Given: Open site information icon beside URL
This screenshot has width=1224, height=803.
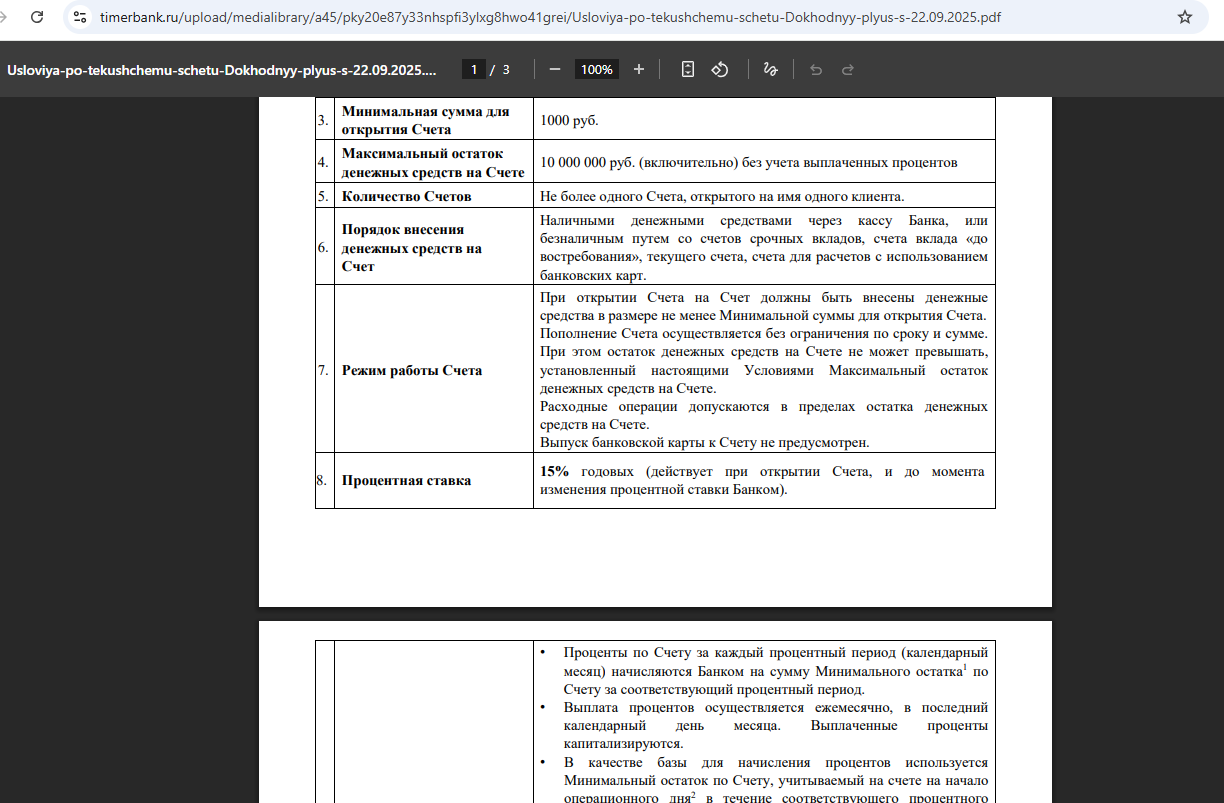Looking at the screenshot, I should [81, 17].
